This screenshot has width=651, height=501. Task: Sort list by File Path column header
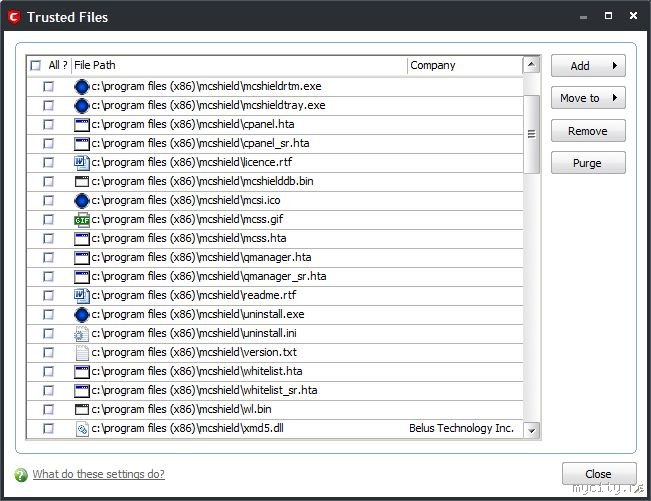point(240,66)
